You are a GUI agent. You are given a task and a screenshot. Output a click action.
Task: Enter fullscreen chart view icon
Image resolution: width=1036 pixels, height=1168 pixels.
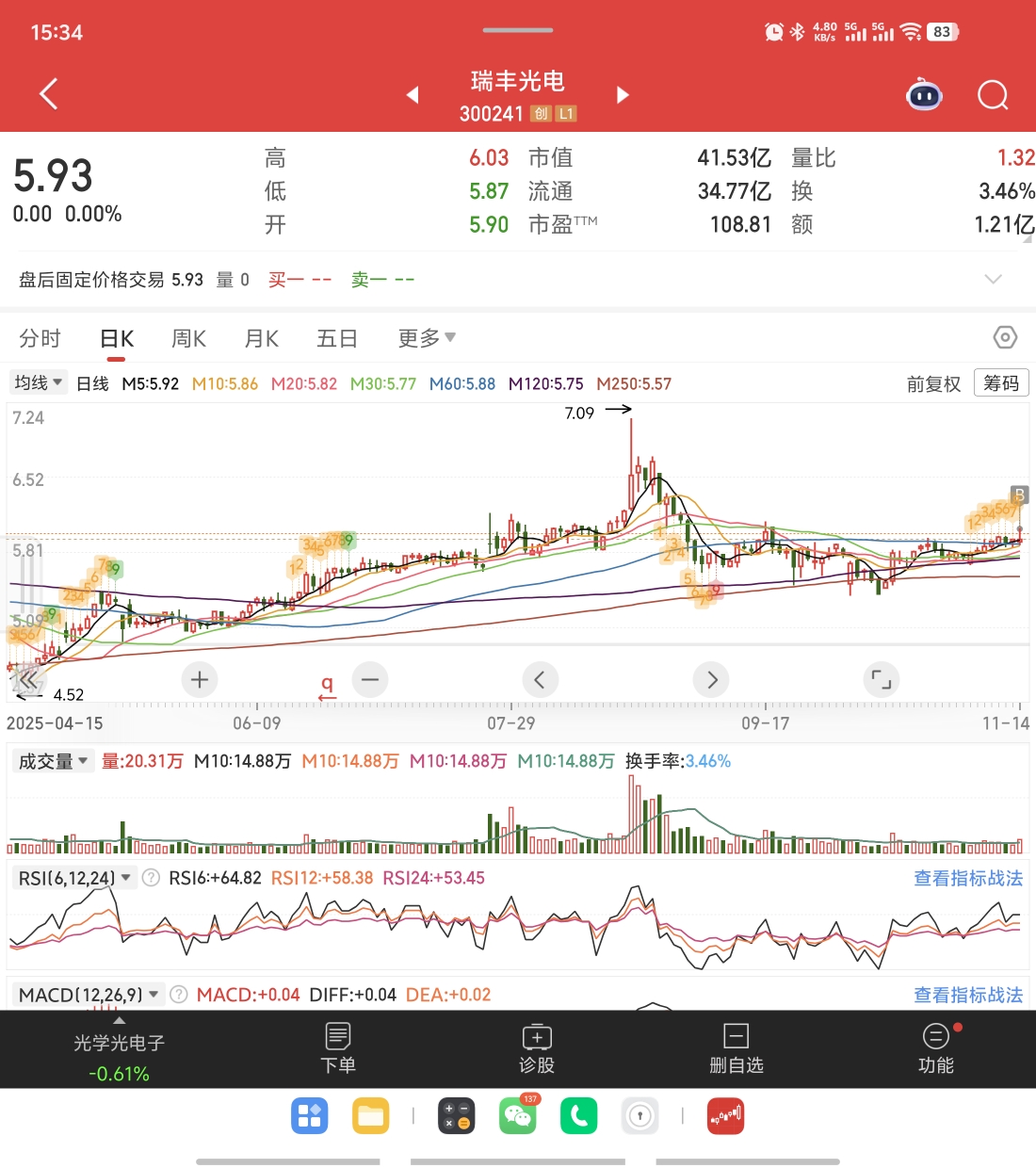coord(882,679)
